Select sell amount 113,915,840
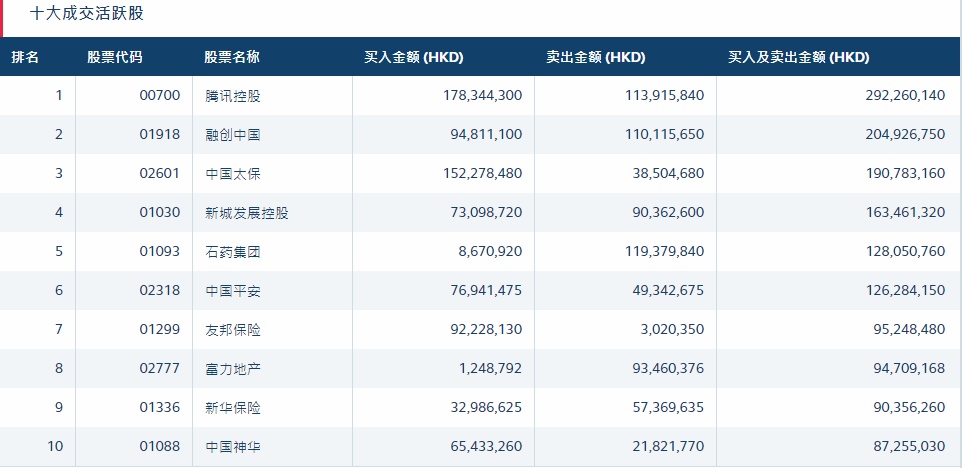Viewport: 962px width, 468px height. [664, 95]
